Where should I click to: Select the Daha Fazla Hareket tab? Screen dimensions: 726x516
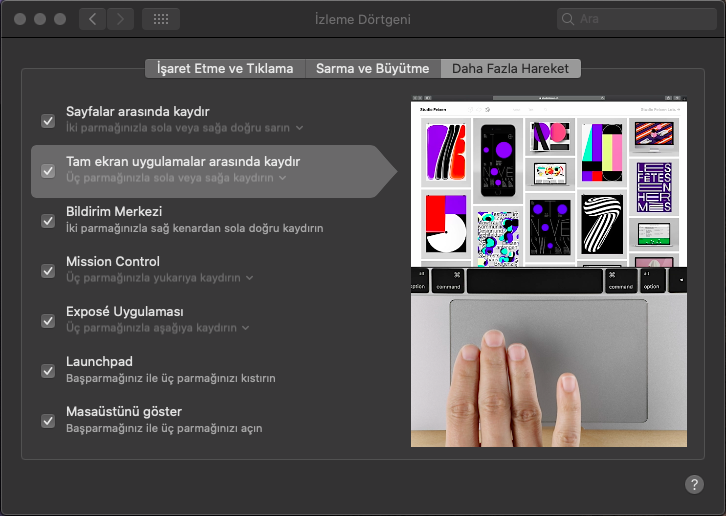pos(511,68)
